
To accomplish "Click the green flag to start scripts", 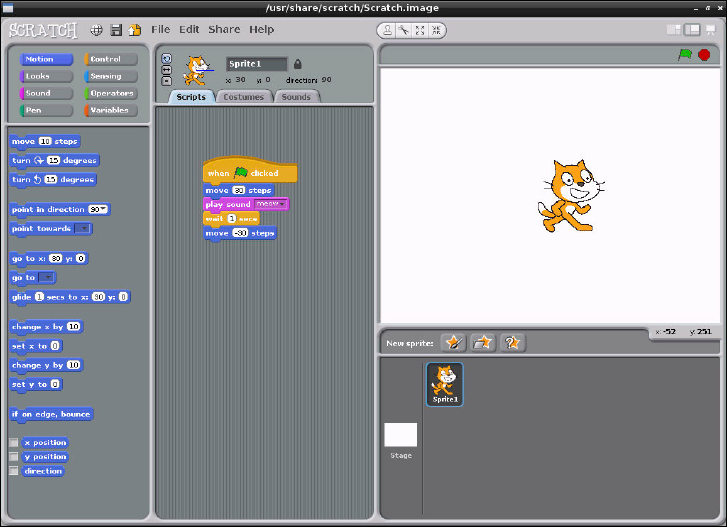I will [x=685, y=55].
